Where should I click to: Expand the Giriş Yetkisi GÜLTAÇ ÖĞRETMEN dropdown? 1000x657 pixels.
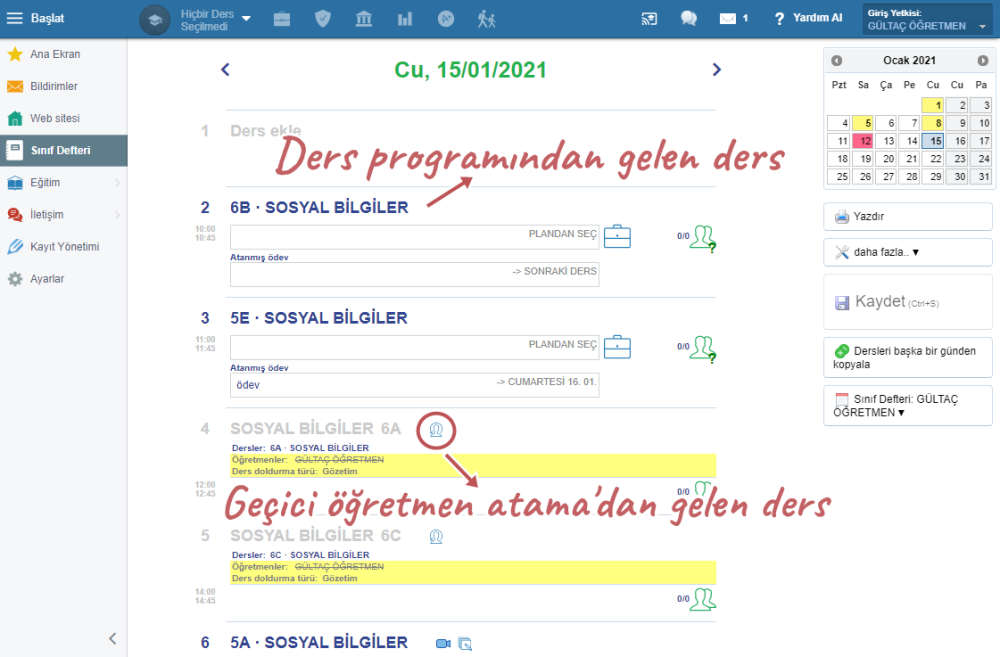click(x=927, y=20)
